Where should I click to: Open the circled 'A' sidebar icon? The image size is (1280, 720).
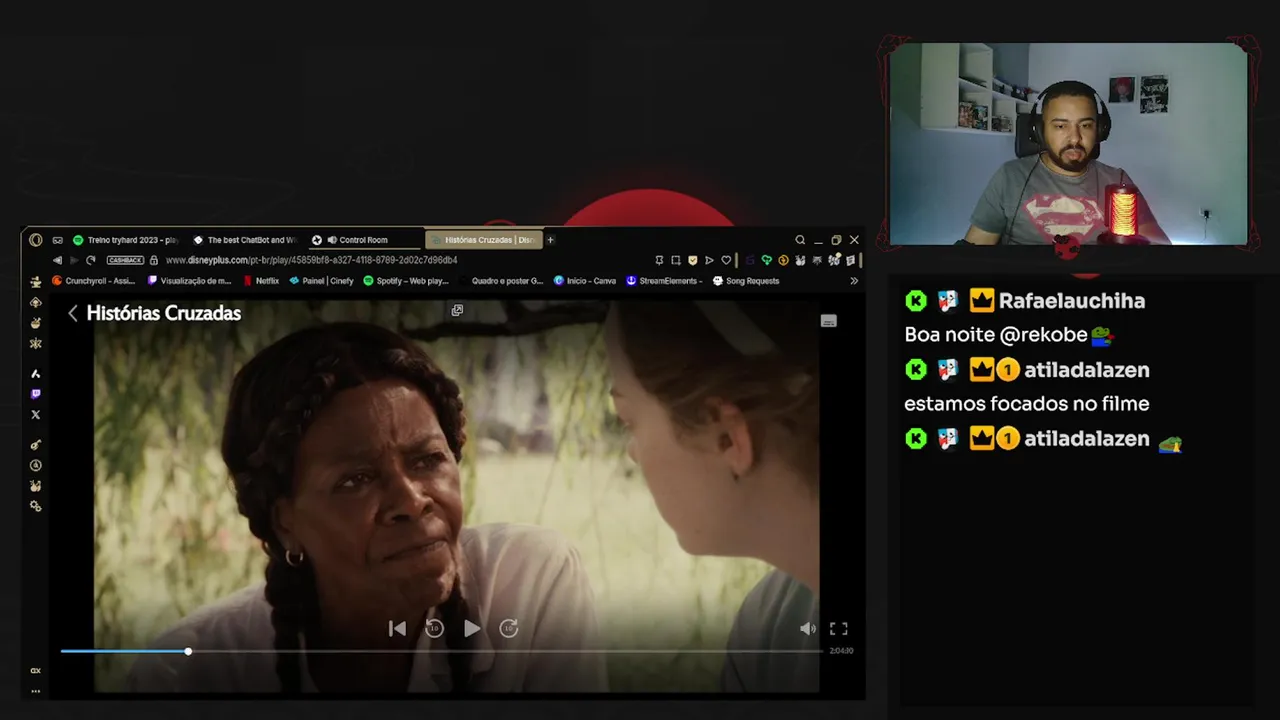click(36, 465)
